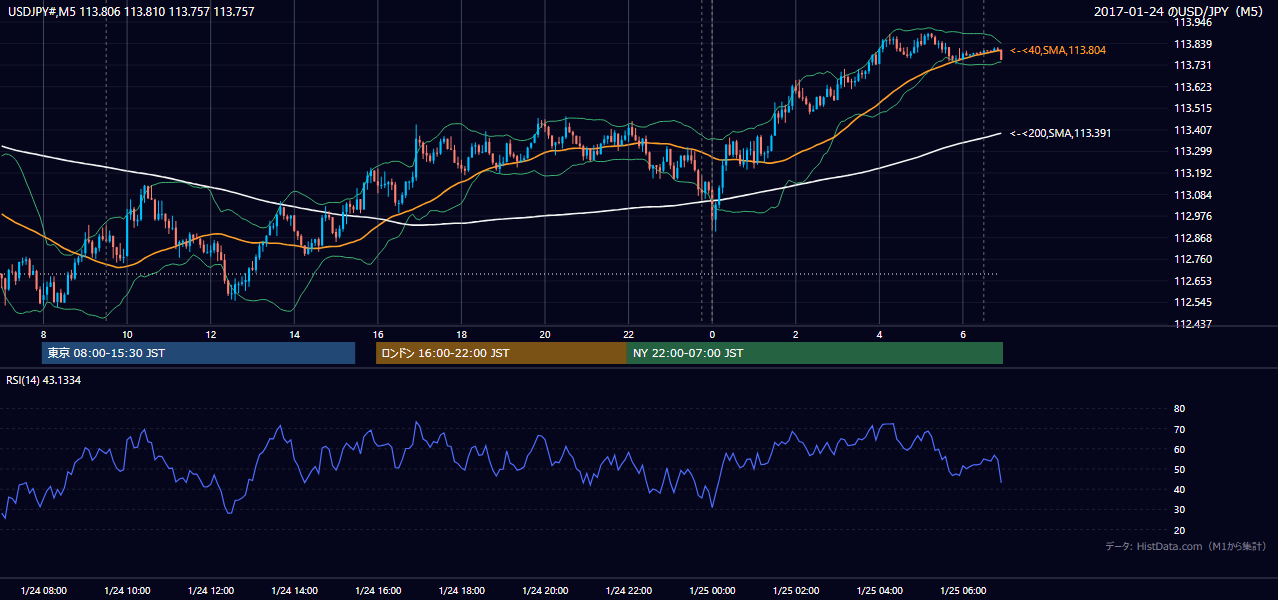Click price axis value 112.545
1278x600 pixels.
pos(1192,303)
